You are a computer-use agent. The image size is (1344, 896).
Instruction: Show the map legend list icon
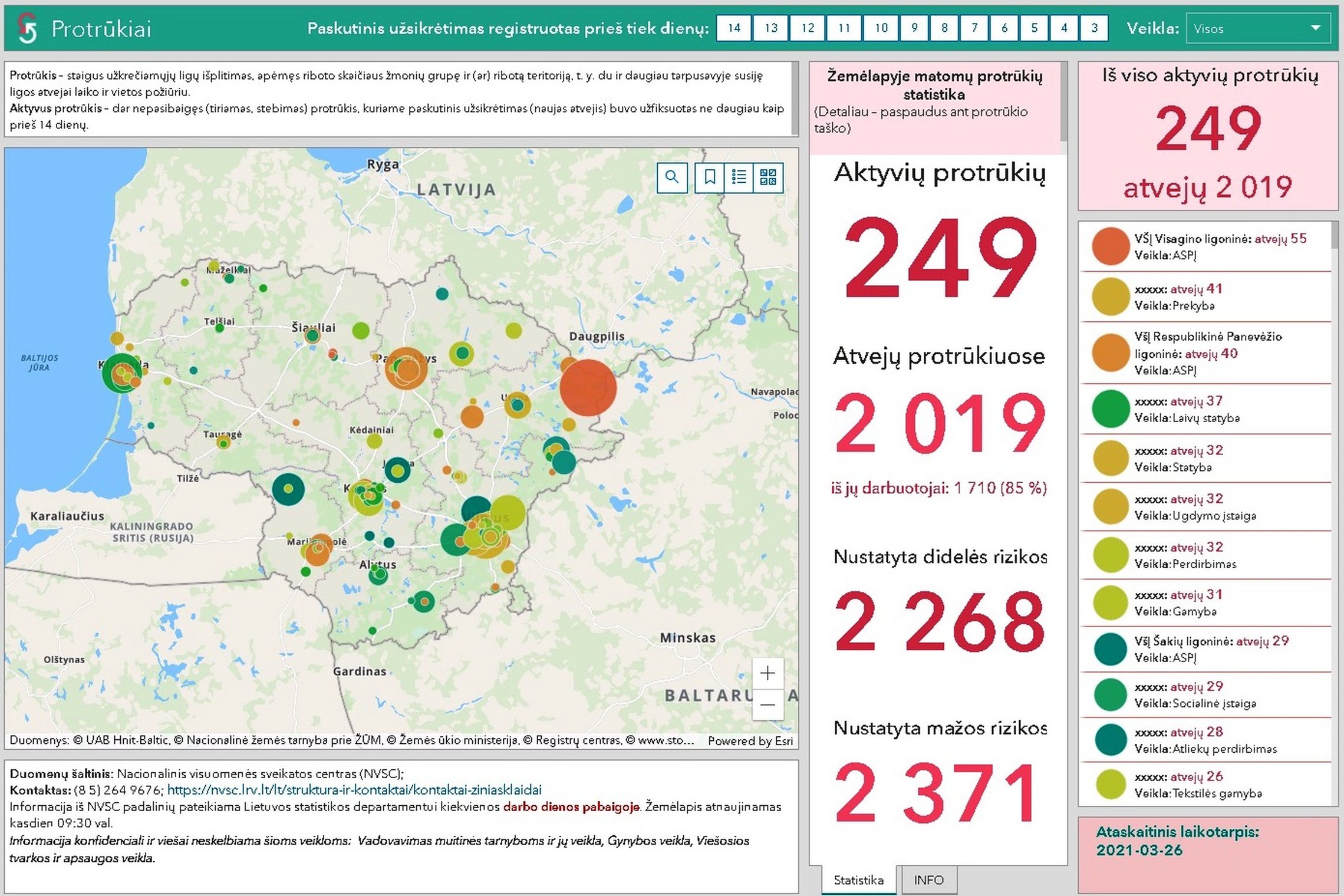coord(739,177)
